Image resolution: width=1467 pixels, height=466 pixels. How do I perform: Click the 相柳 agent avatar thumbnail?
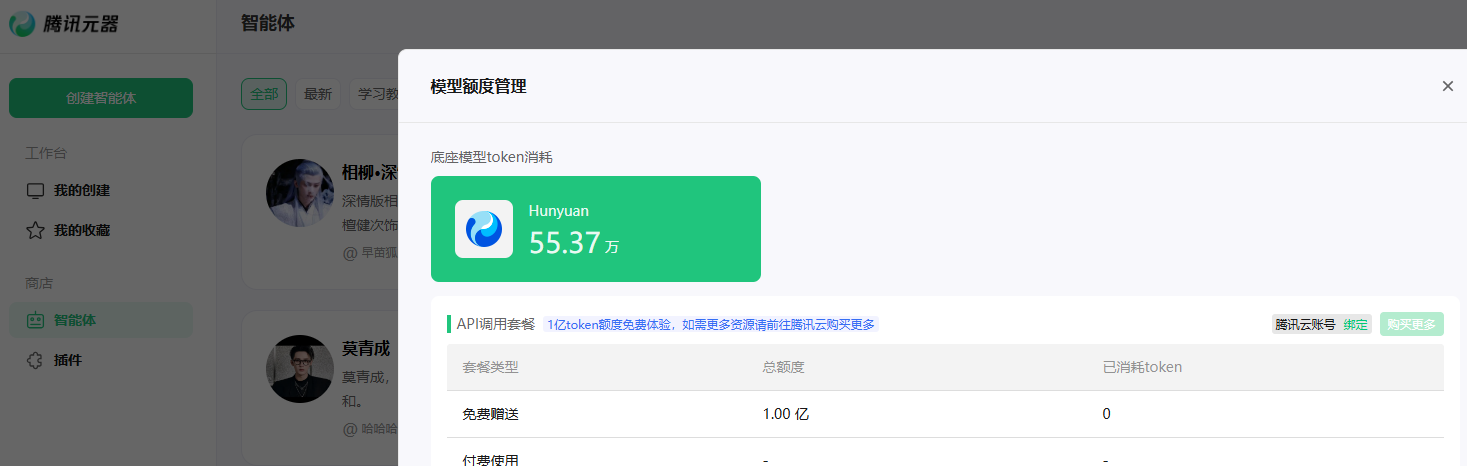coord(300,193)
